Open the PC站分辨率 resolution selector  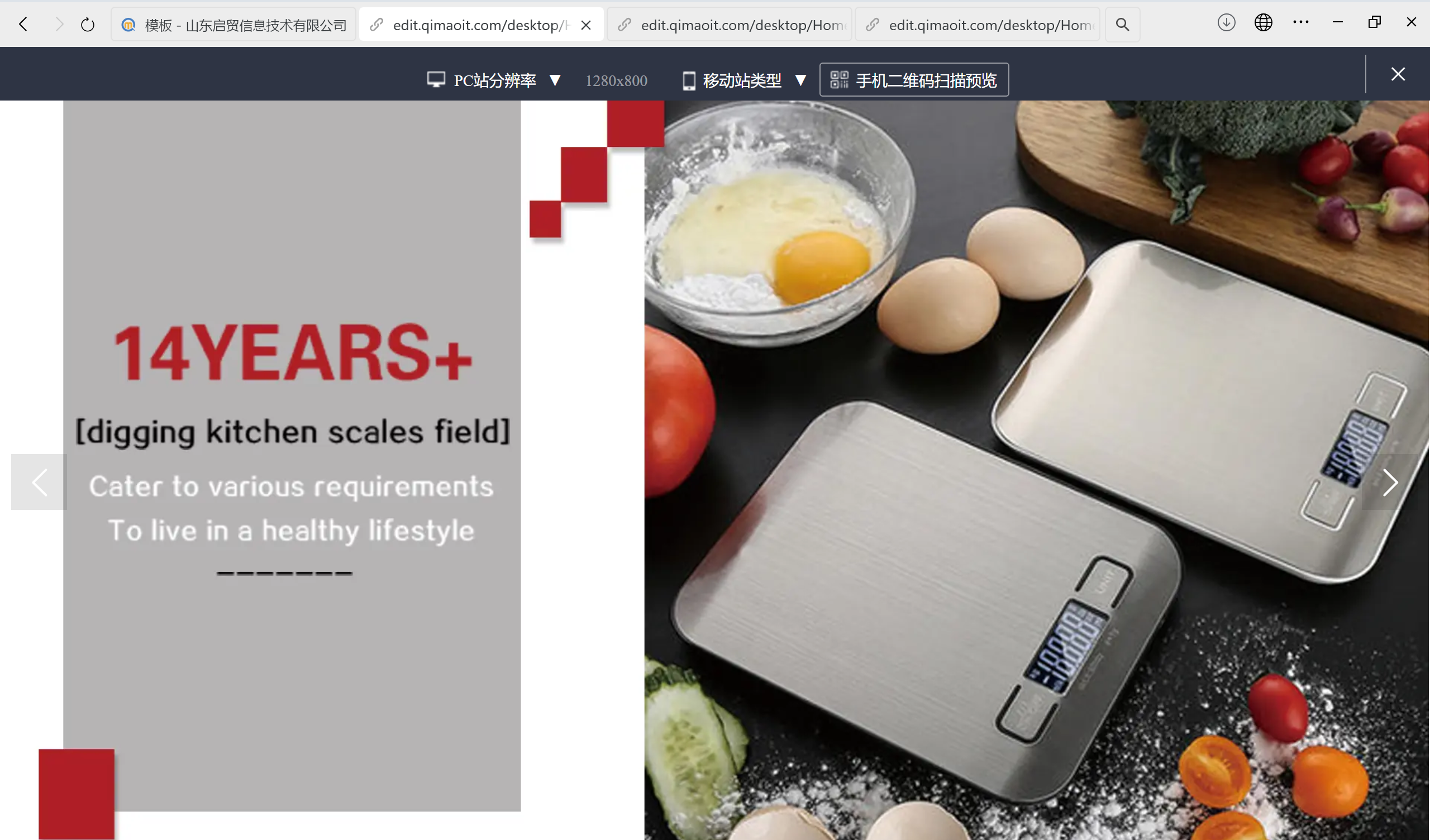494,80
